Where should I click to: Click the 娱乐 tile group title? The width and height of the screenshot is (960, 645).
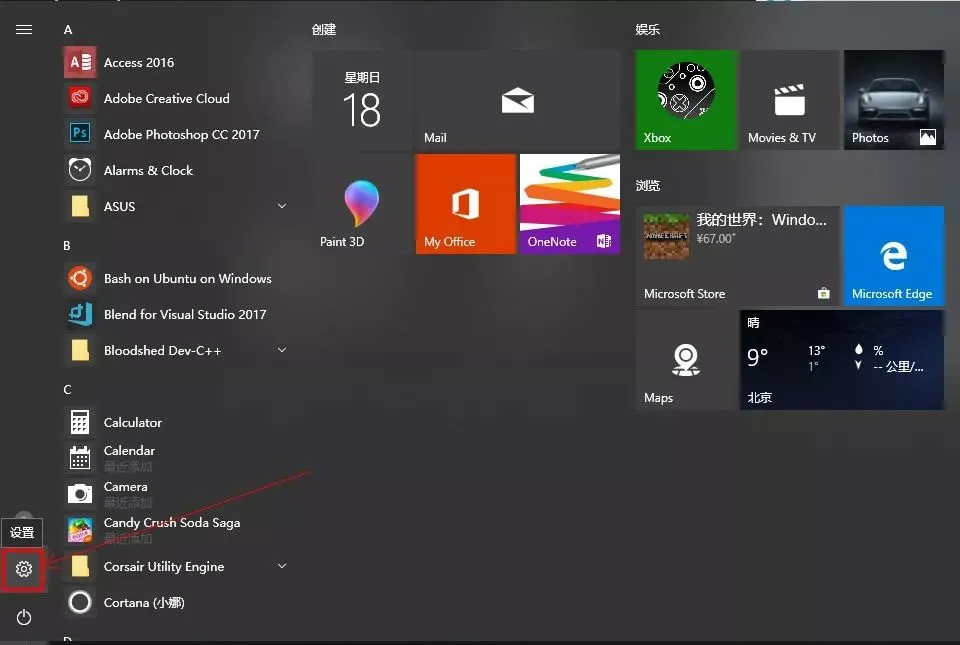648,29
